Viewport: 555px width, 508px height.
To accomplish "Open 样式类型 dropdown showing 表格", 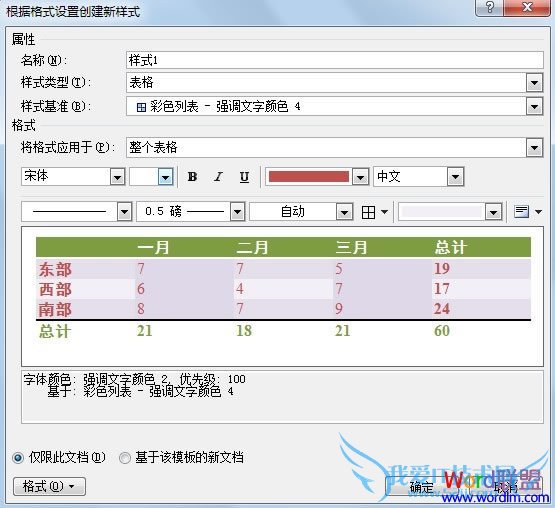I will click(x=334, y=83).
